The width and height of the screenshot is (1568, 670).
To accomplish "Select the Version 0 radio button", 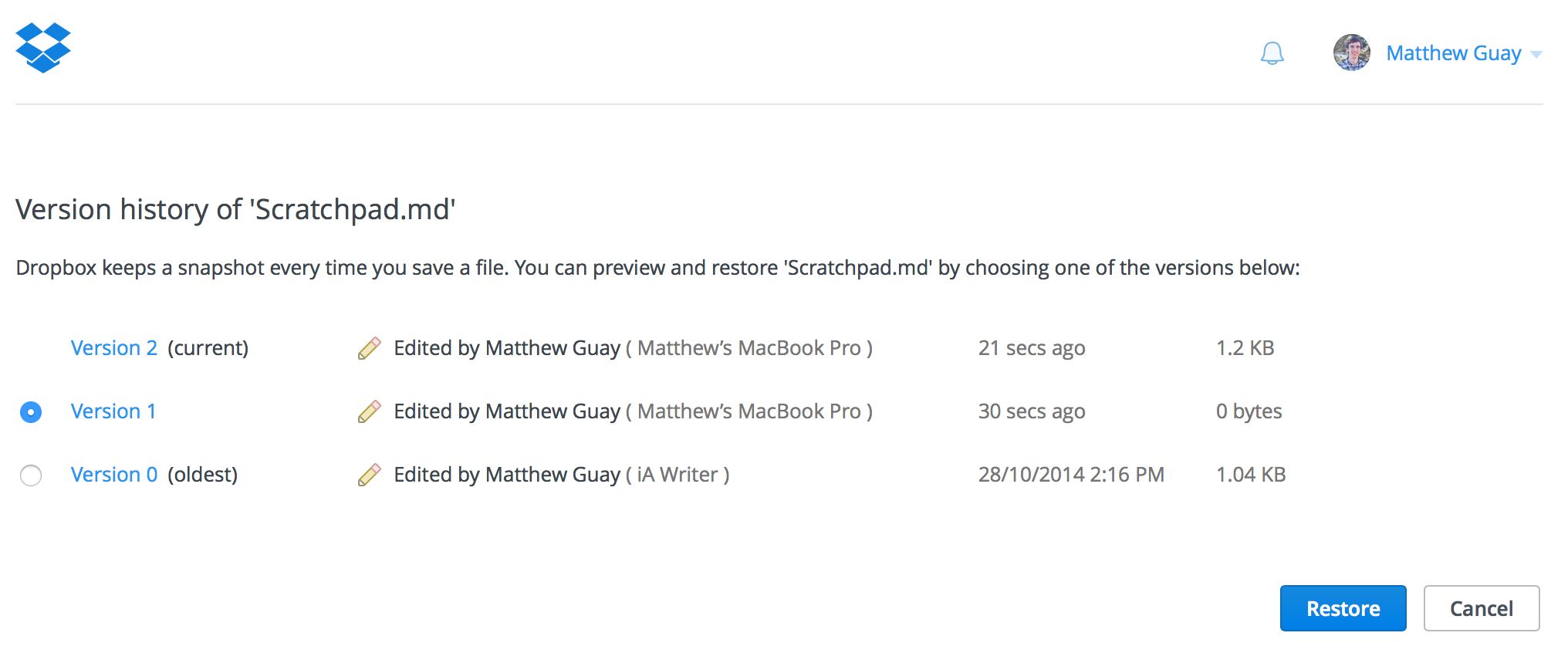I will [x=31, y=475].
